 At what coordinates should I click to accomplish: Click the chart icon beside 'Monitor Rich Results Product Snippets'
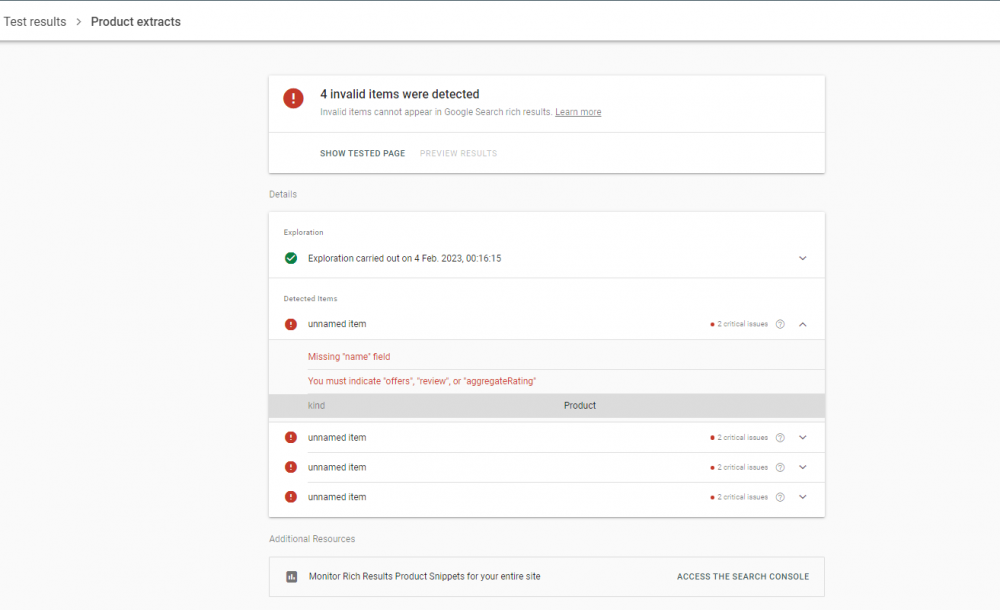291,577
